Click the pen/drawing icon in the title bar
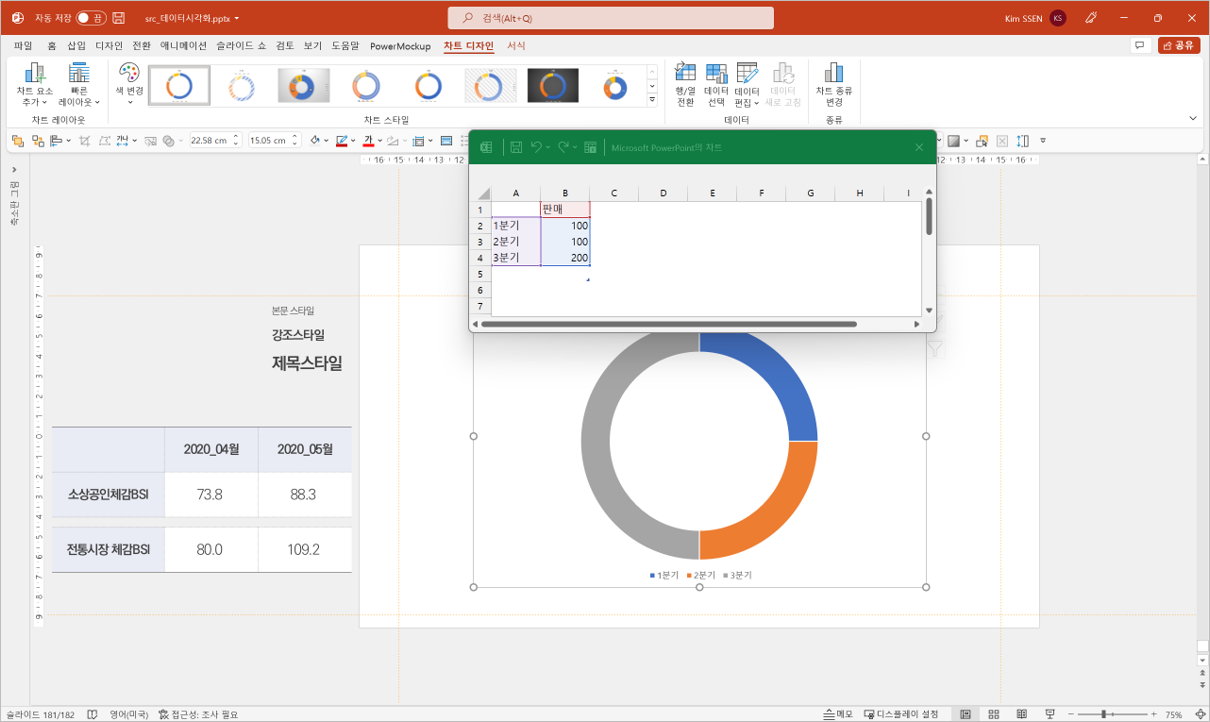Screen dimensions: 1210x722 pos(1092,18)
